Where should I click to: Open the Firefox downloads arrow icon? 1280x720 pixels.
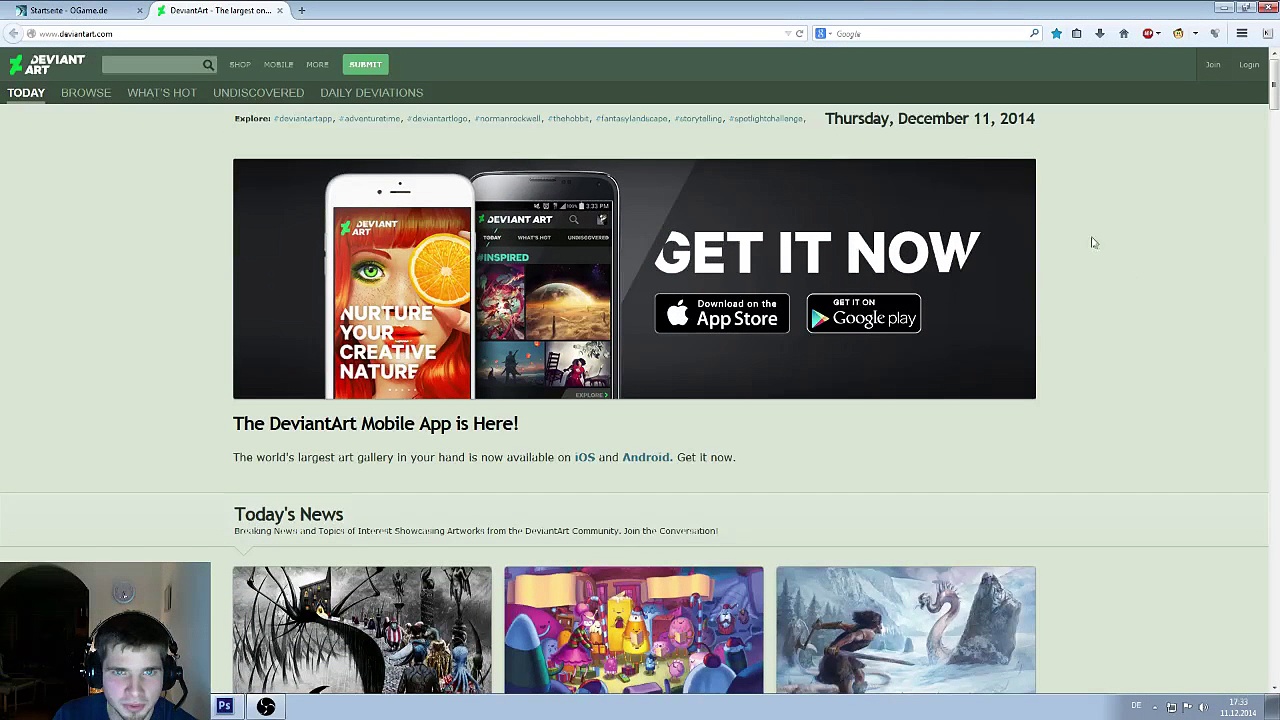pyautogui.click(x=1100, y=34)
